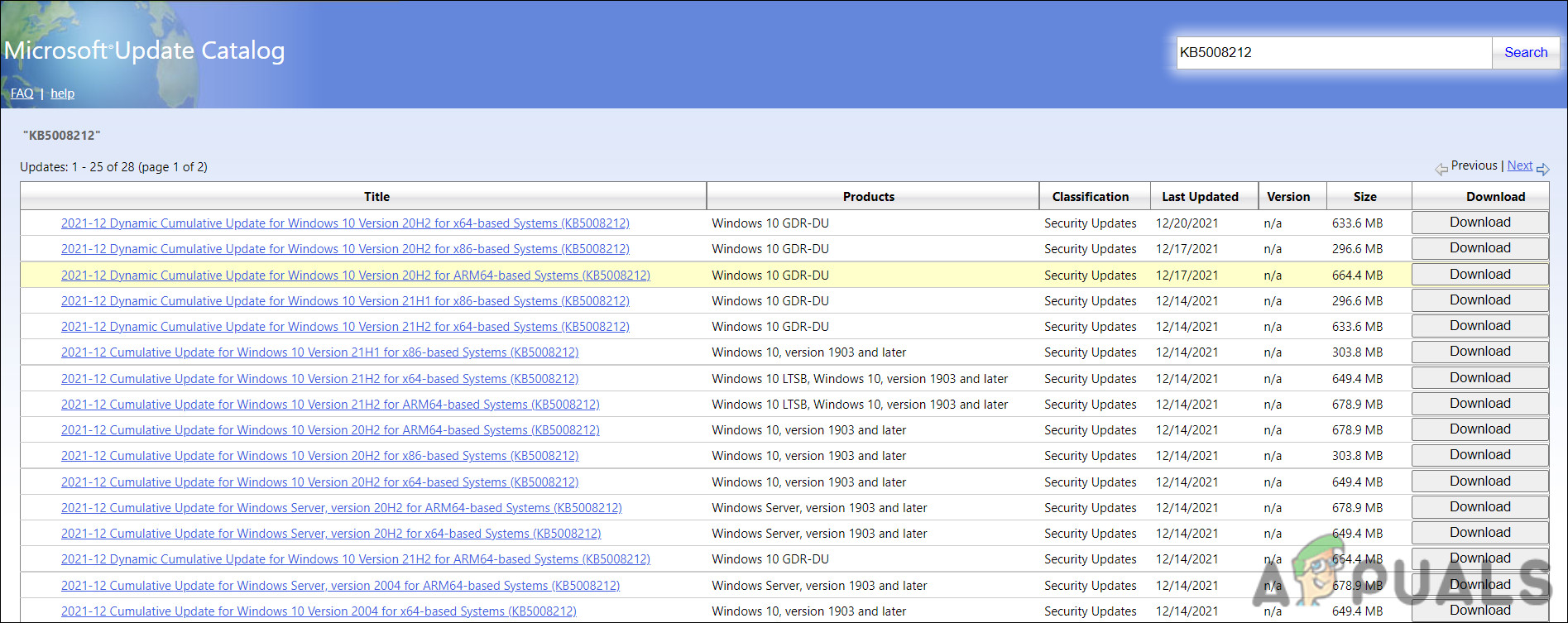Open the FAQ link
1568x623 pixels.
click(22, 93)
